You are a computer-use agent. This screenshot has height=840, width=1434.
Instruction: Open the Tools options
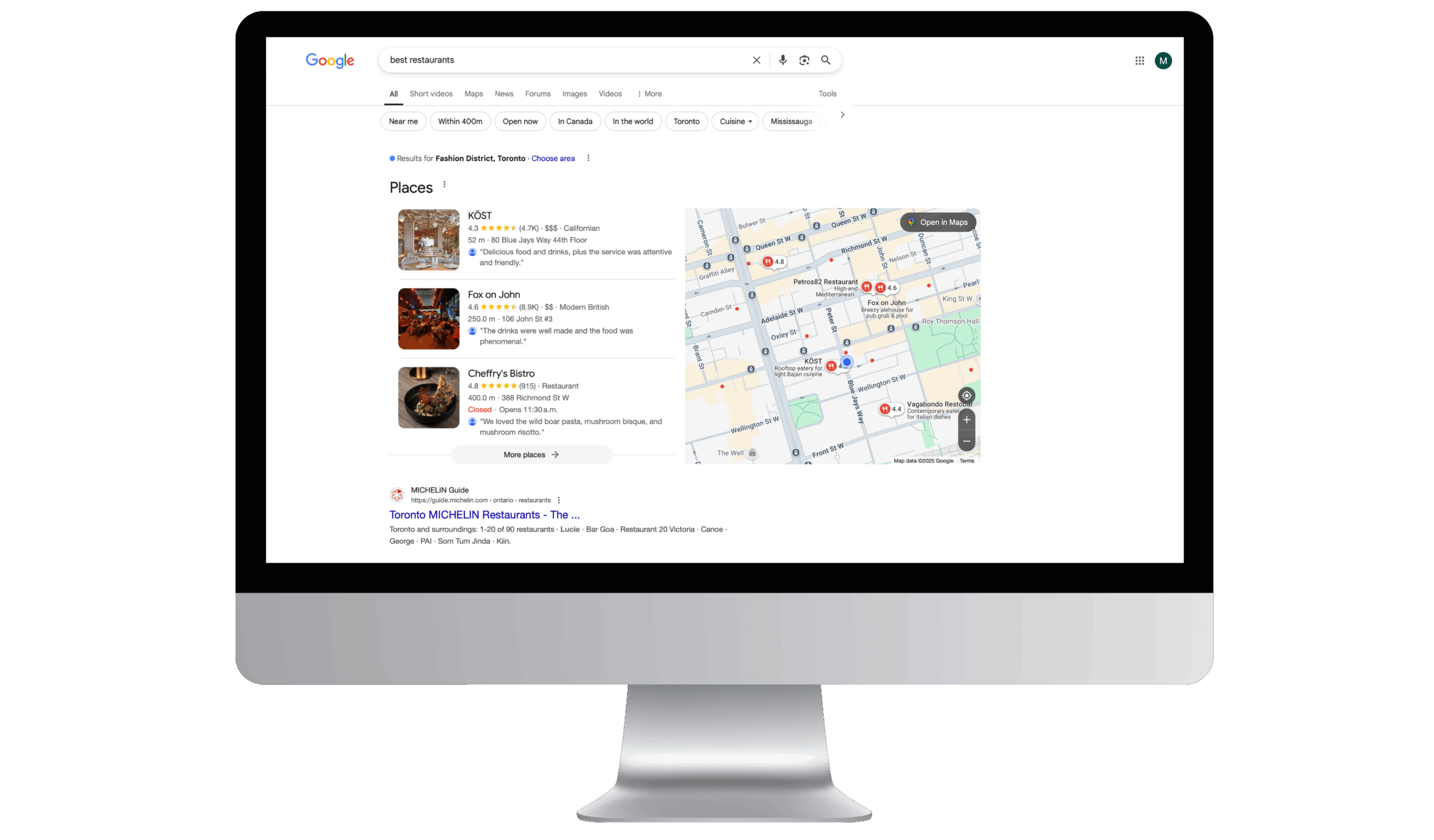(x=827, y=94)
